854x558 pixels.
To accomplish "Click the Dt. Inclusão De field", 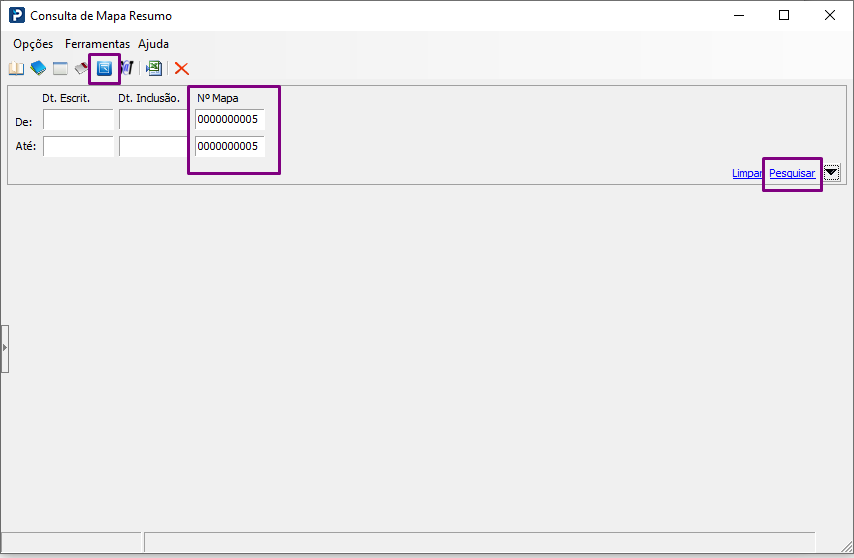I will pyautogui.click(x=154, y=120).
